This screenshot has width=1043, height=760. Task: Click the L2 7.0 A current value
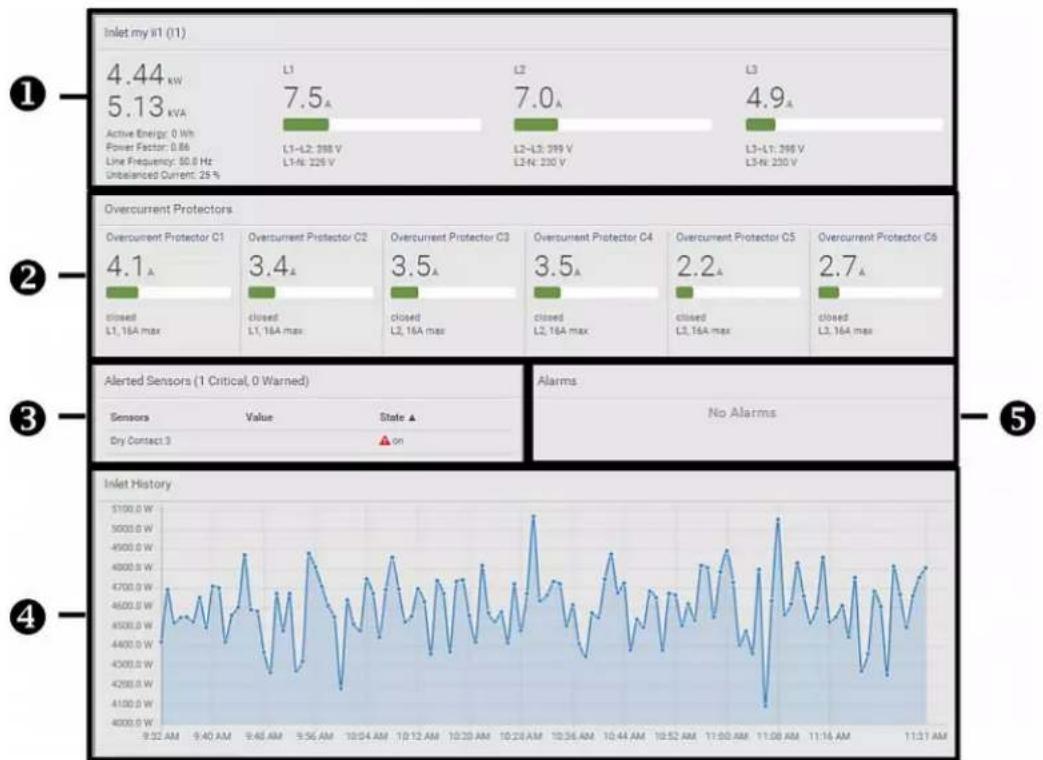[538, 98]
